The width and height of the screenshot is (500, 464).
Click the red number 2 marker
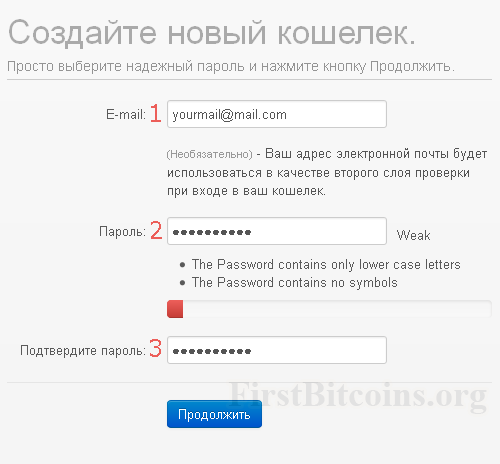pos(156,230)
